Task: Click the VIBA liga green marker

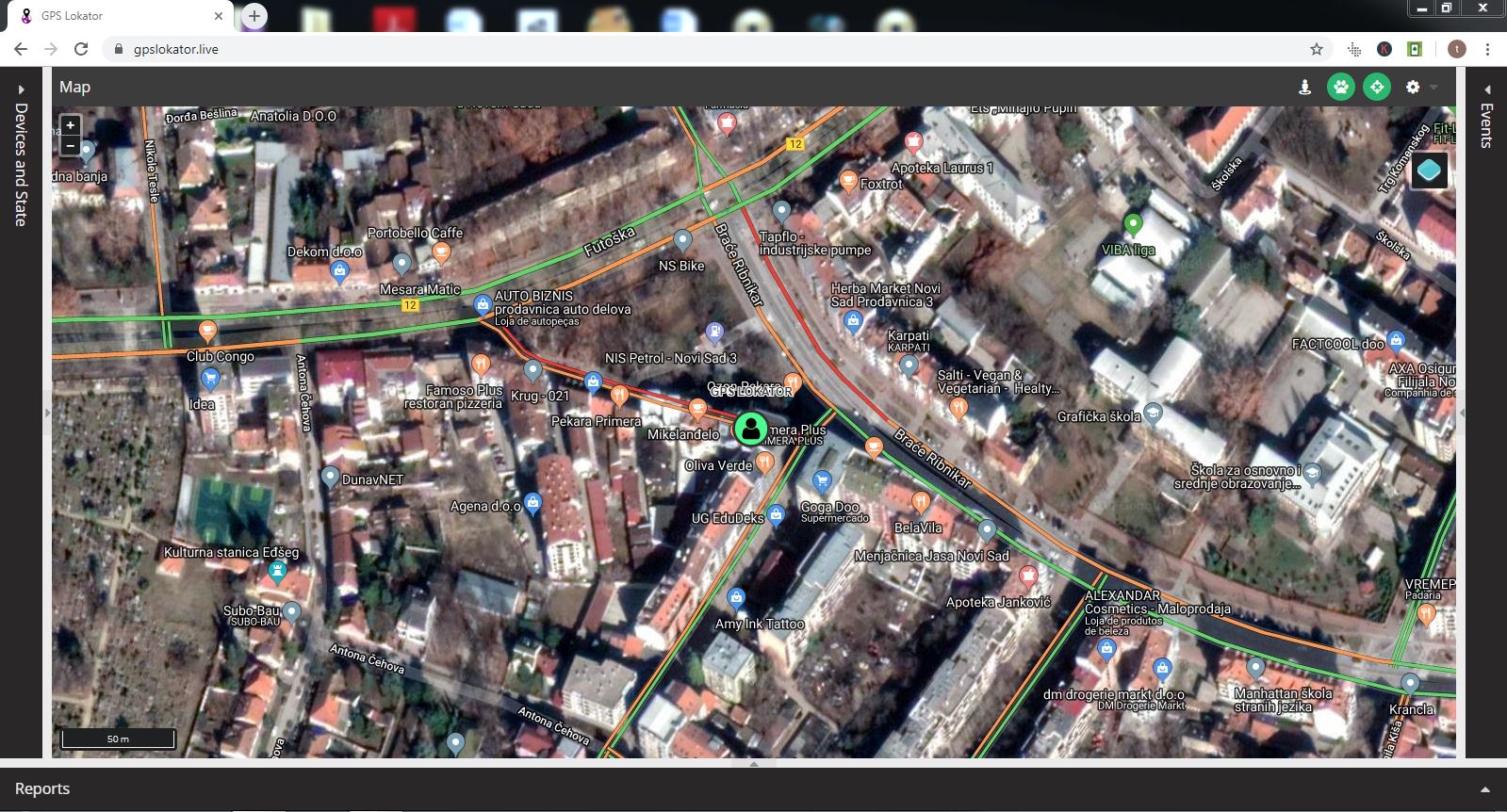Action: 1133,225
